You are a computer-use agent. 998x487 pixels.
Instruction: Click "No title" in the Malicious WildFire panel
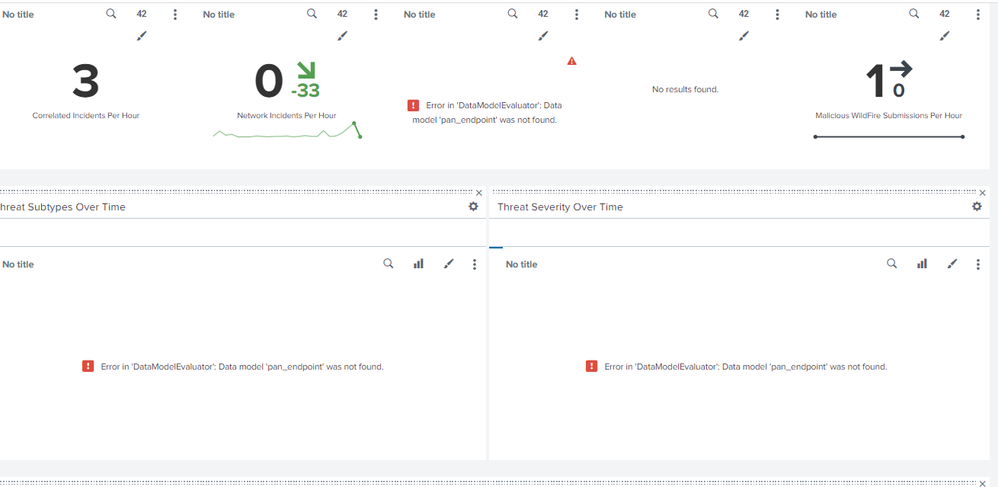coord(821,15)
